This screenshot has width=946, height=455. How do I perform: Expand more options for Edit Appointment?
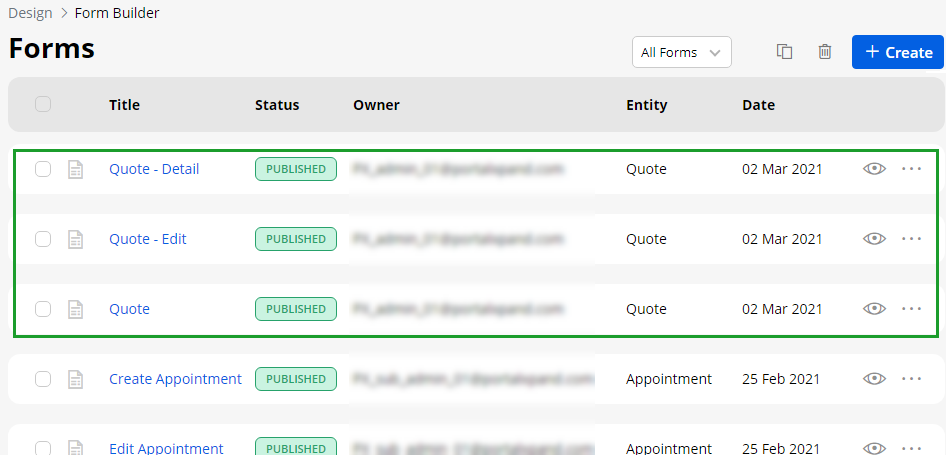[911, 448]
